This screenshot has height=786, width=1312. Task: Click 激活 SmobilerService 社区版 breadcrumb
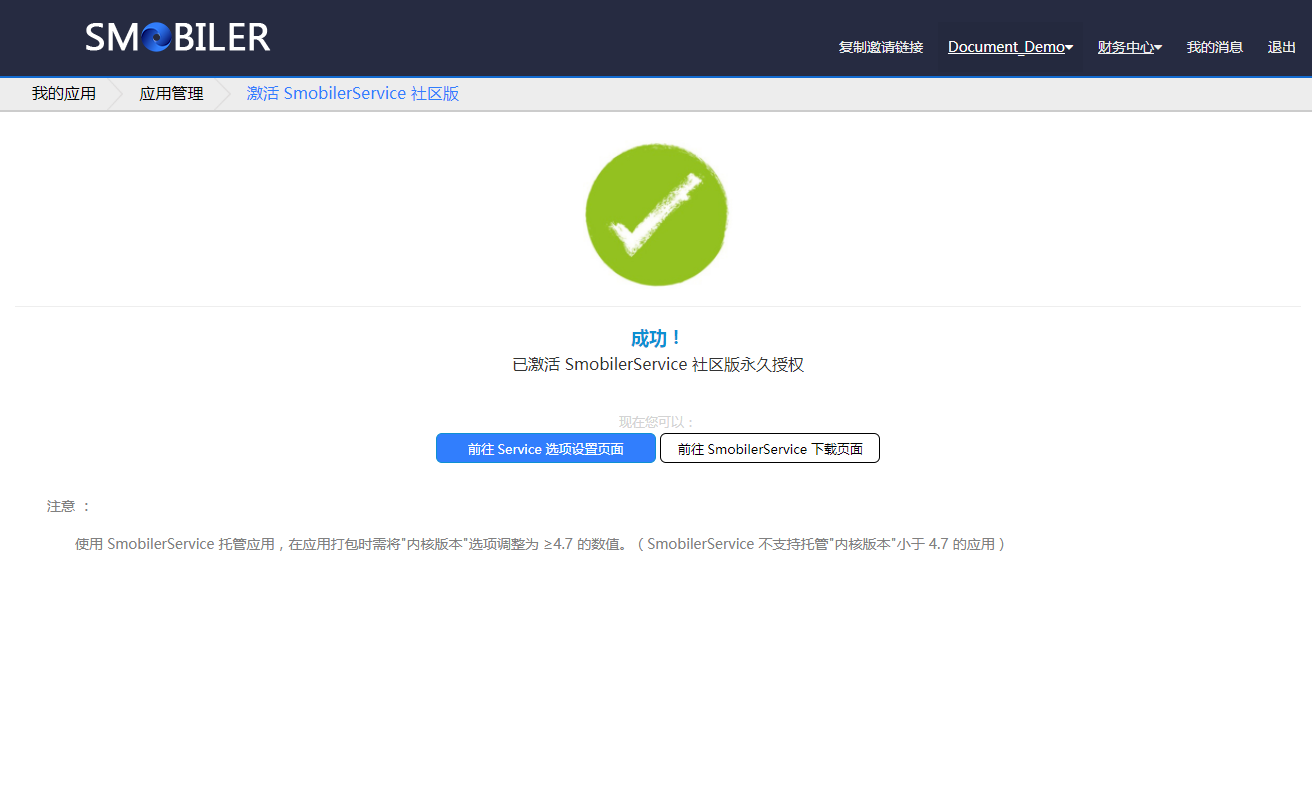click(353, 94)
